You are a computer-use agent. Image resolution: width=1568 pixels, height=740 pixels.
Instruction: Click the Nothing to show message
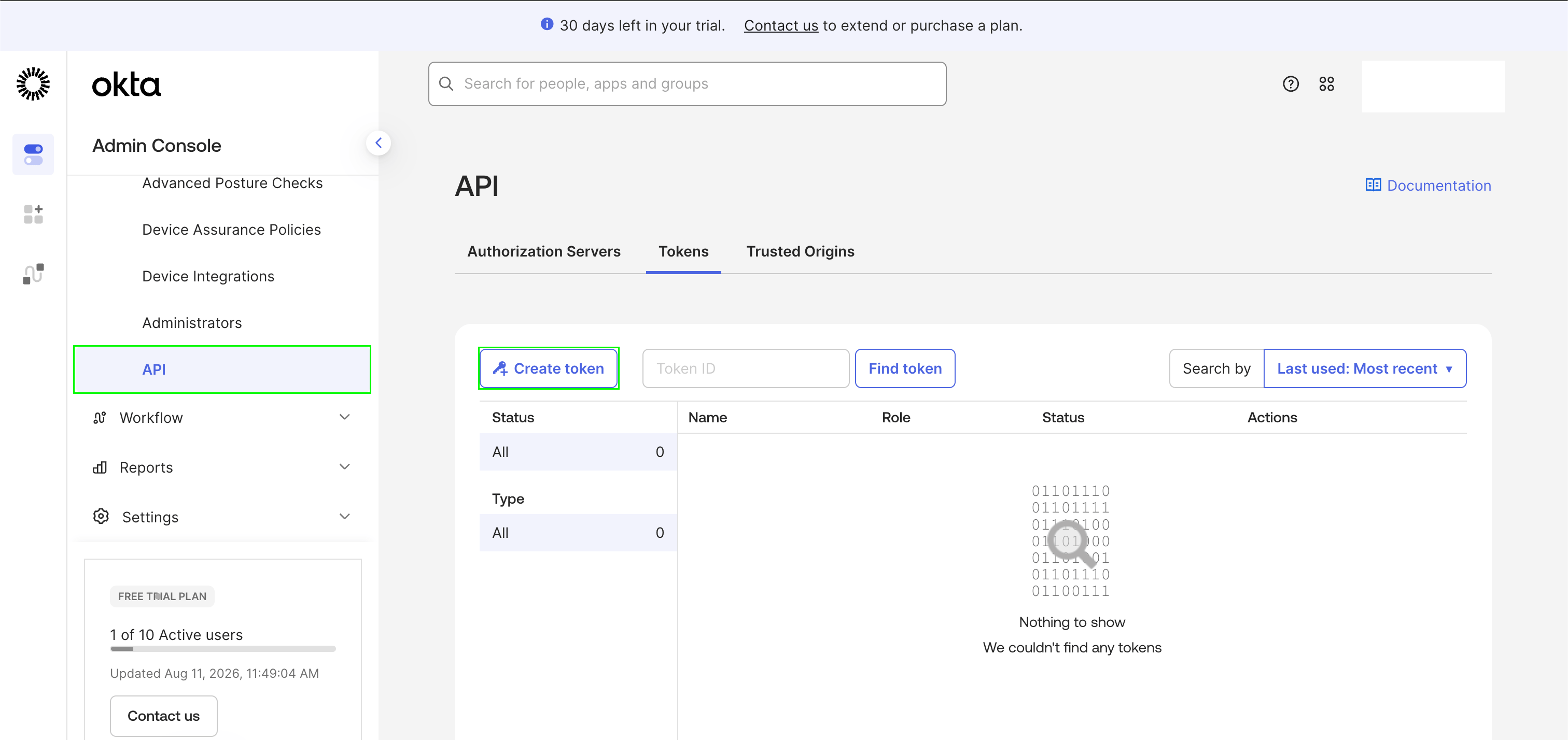pos(1072,622)
